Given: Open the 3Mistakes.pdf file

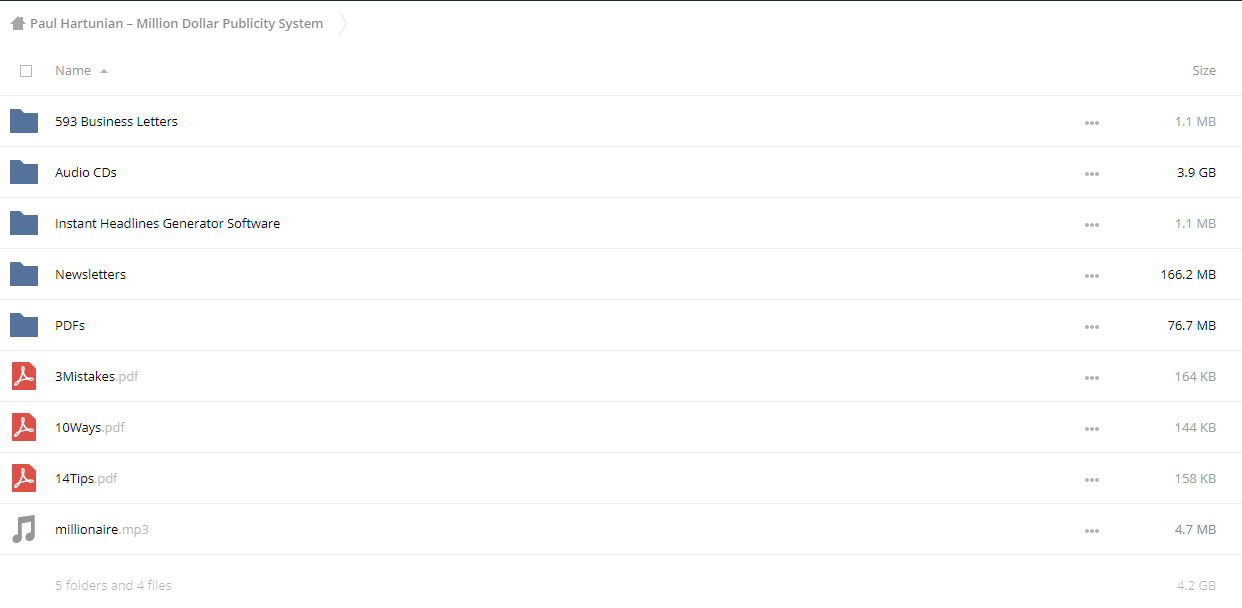Looking at the screenshot, I should [96, 376].
